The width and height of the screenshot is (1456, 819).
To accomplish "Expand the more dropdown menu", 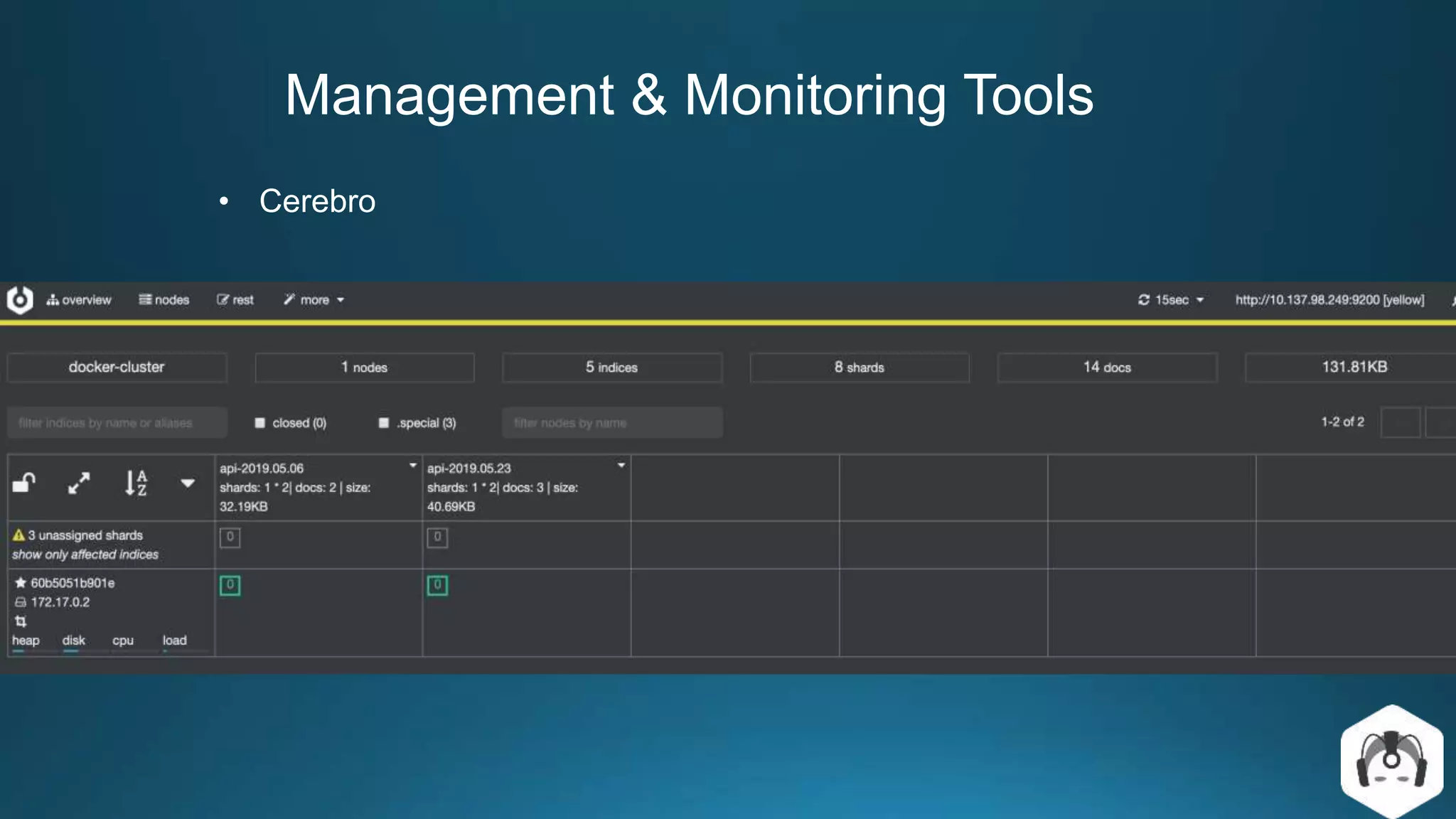I will click(314, 300).
